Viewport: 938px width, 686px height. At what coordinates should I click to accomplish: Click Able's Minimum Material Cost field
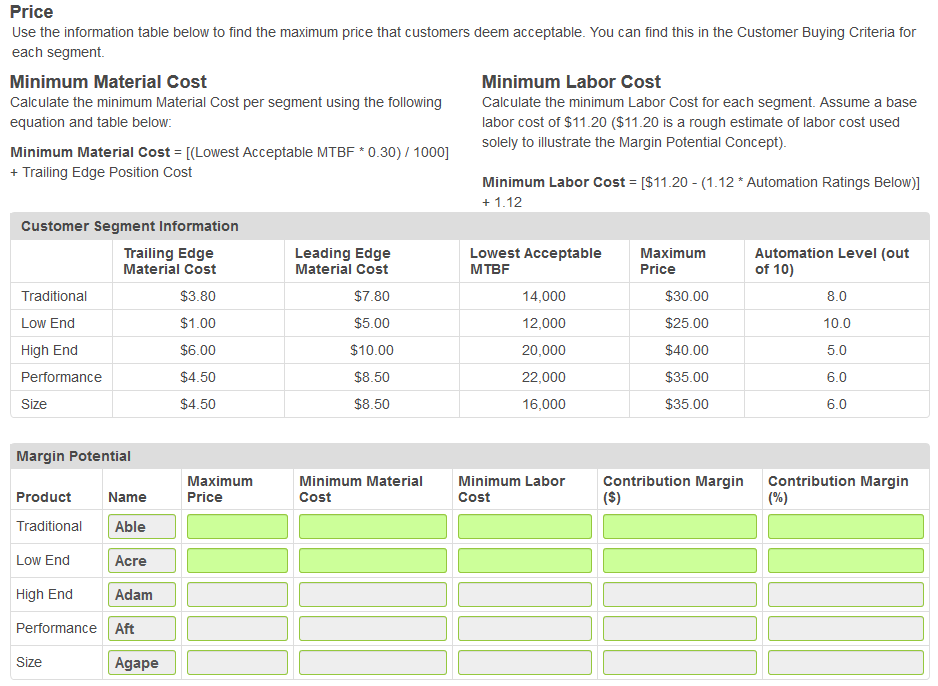pos(372,526)
